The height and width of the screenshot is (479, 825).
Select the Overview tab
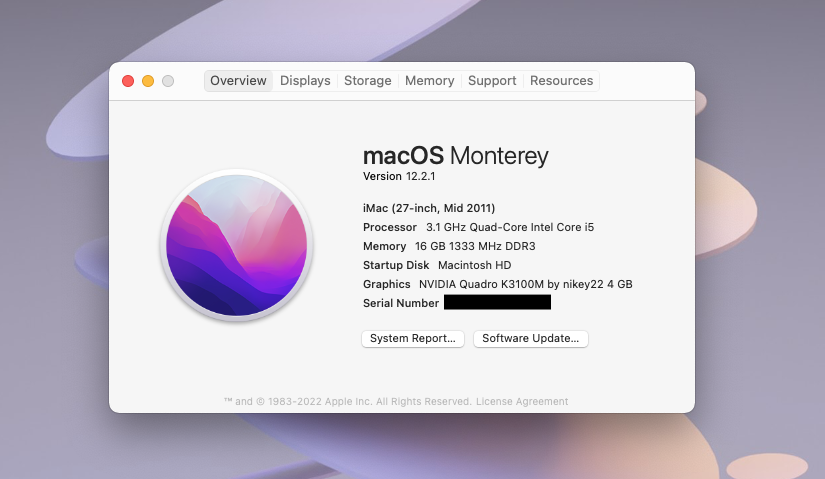click(238, 81)
